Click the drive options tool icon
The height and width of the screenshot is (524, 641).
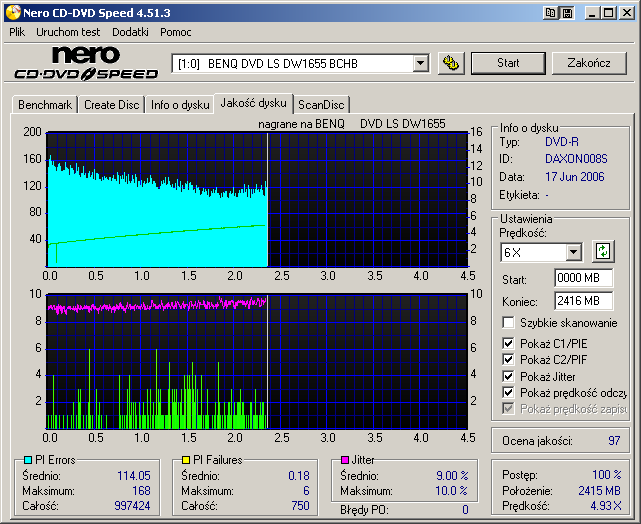coord(451,63)
